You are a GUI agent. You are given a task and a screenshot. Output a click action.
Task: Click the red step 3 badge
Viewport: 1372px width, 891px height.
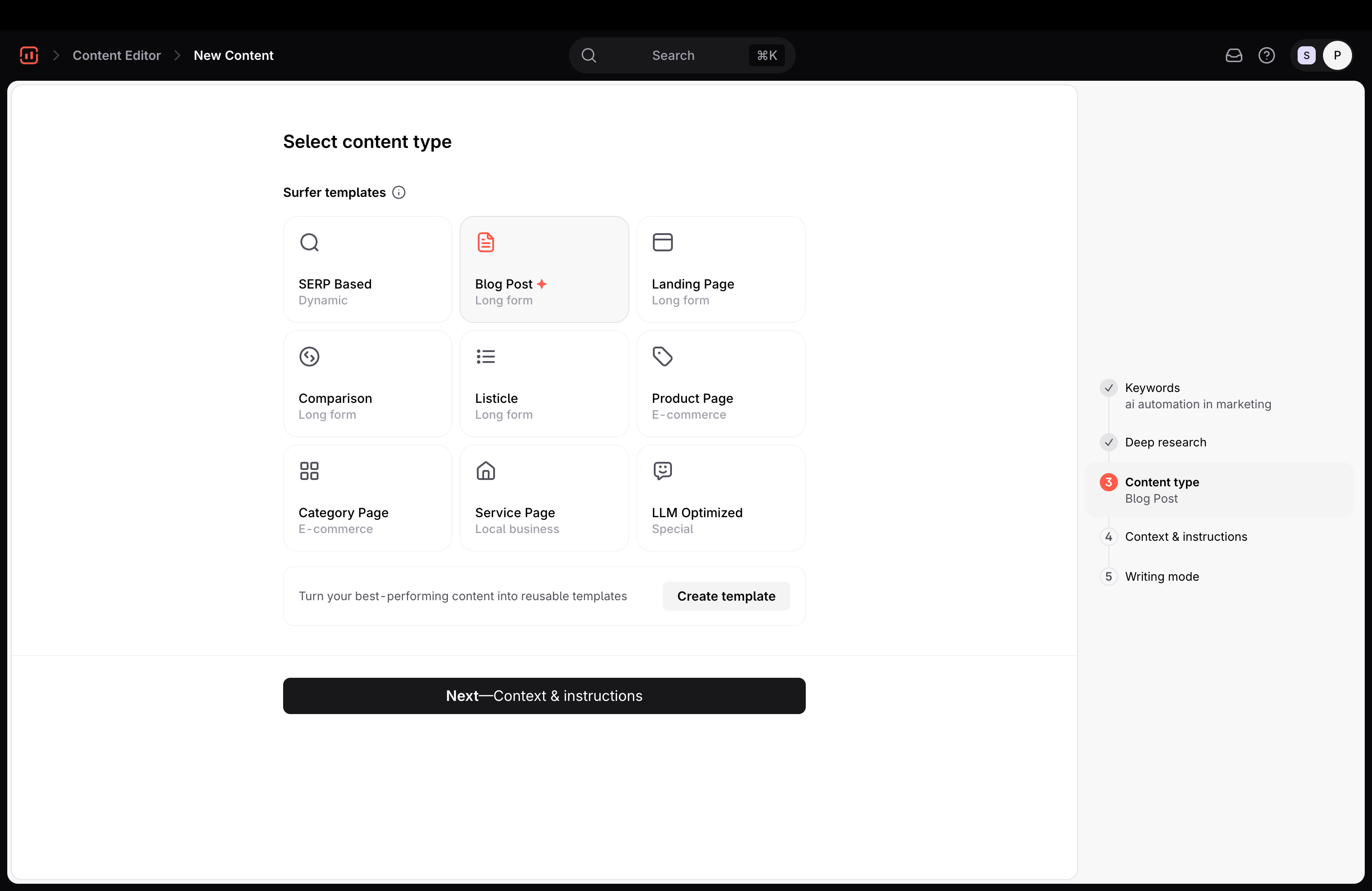pos(1108,482)
